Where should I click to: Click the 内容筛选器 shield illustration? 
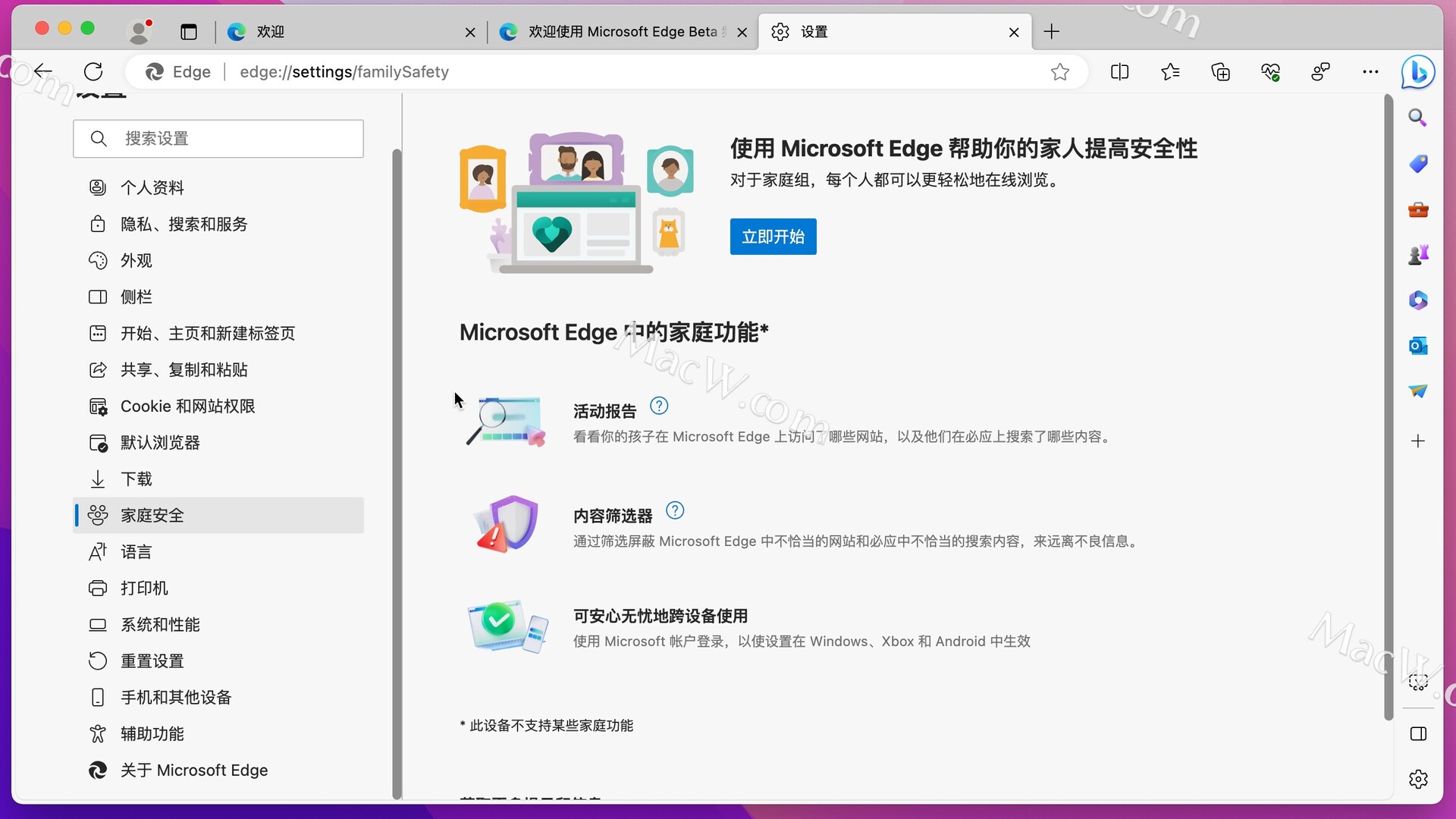click(507, 523)
